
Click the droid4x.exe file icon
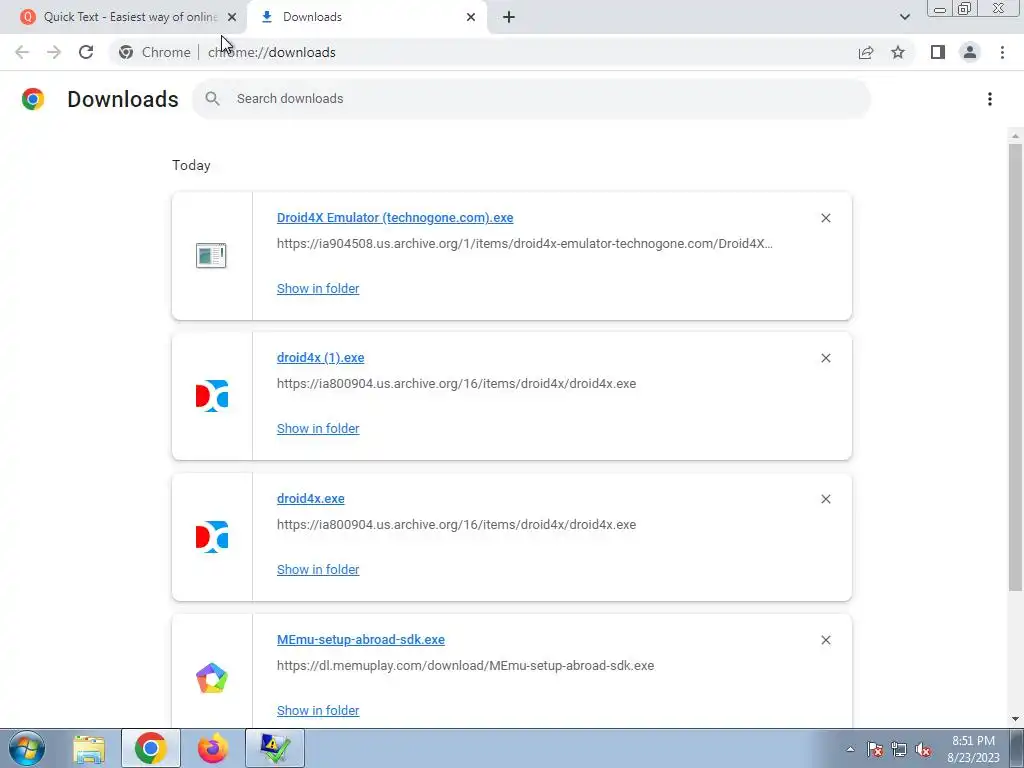click(x=212, y=537)
